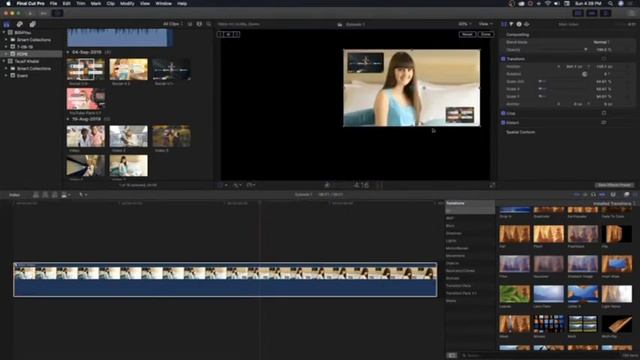640x360 pixels.
Task: Open the Info inspector icon
Action: (519, 24)
